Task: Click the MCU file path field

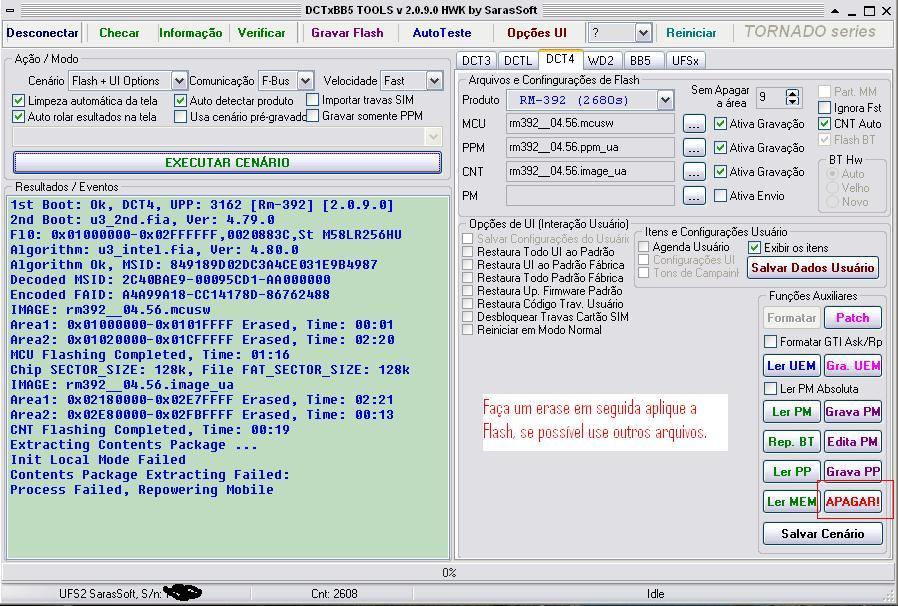Action: (x=590, y=124)
